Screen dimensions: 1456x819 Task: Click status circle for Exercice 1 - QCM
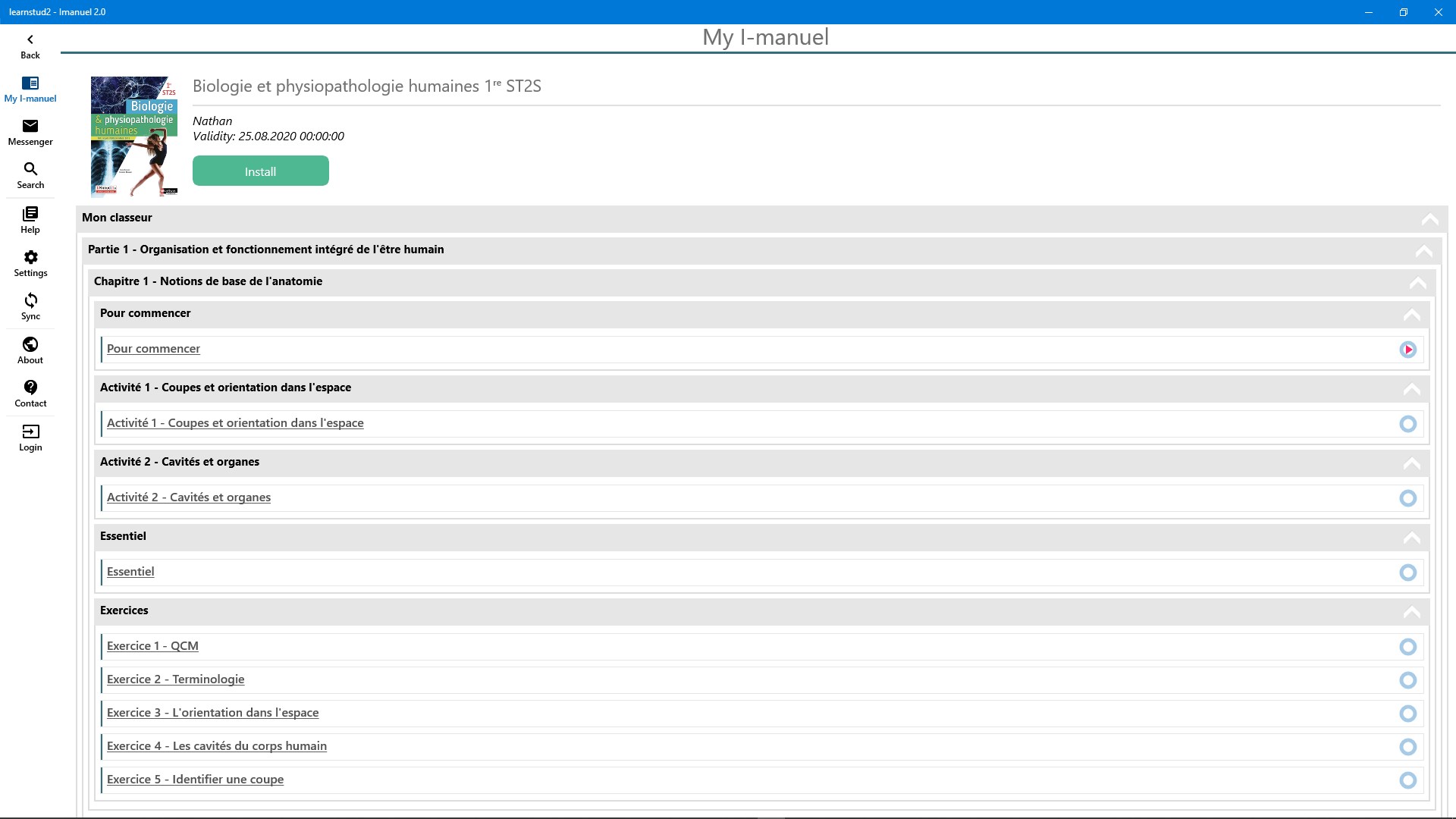[x=1407, y=647]
